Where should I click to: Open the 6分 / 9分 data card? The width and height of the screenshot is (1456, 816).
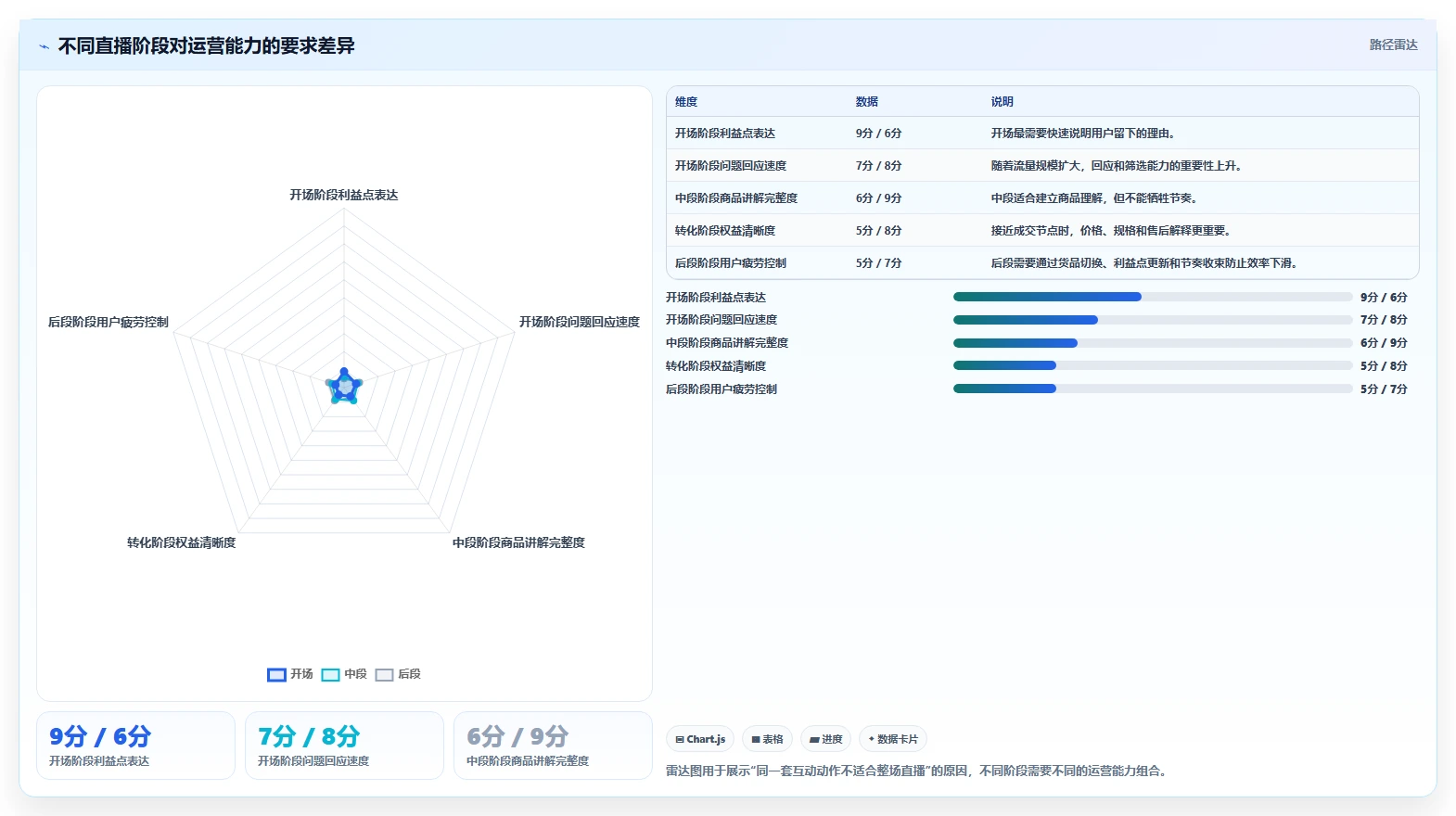click(553, 746)
